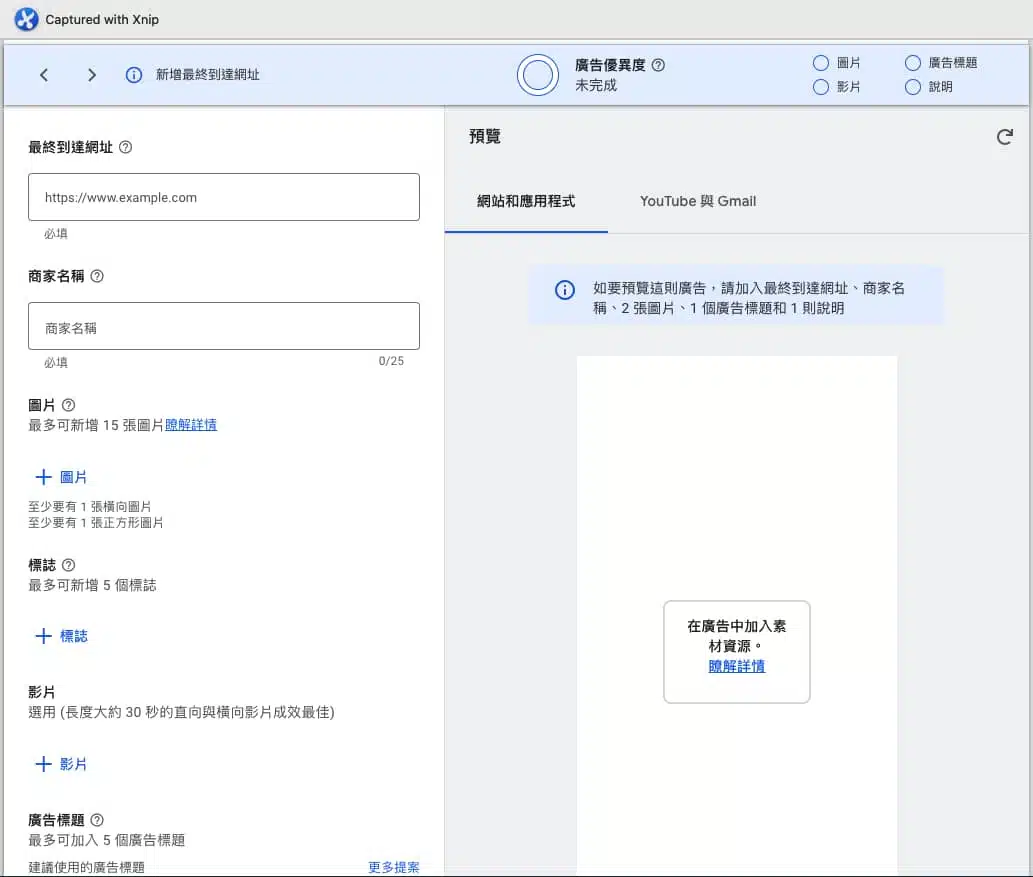
Task: Open help icon beside 標誌 label
Action: pyautogui.click(x=69, y=565)
